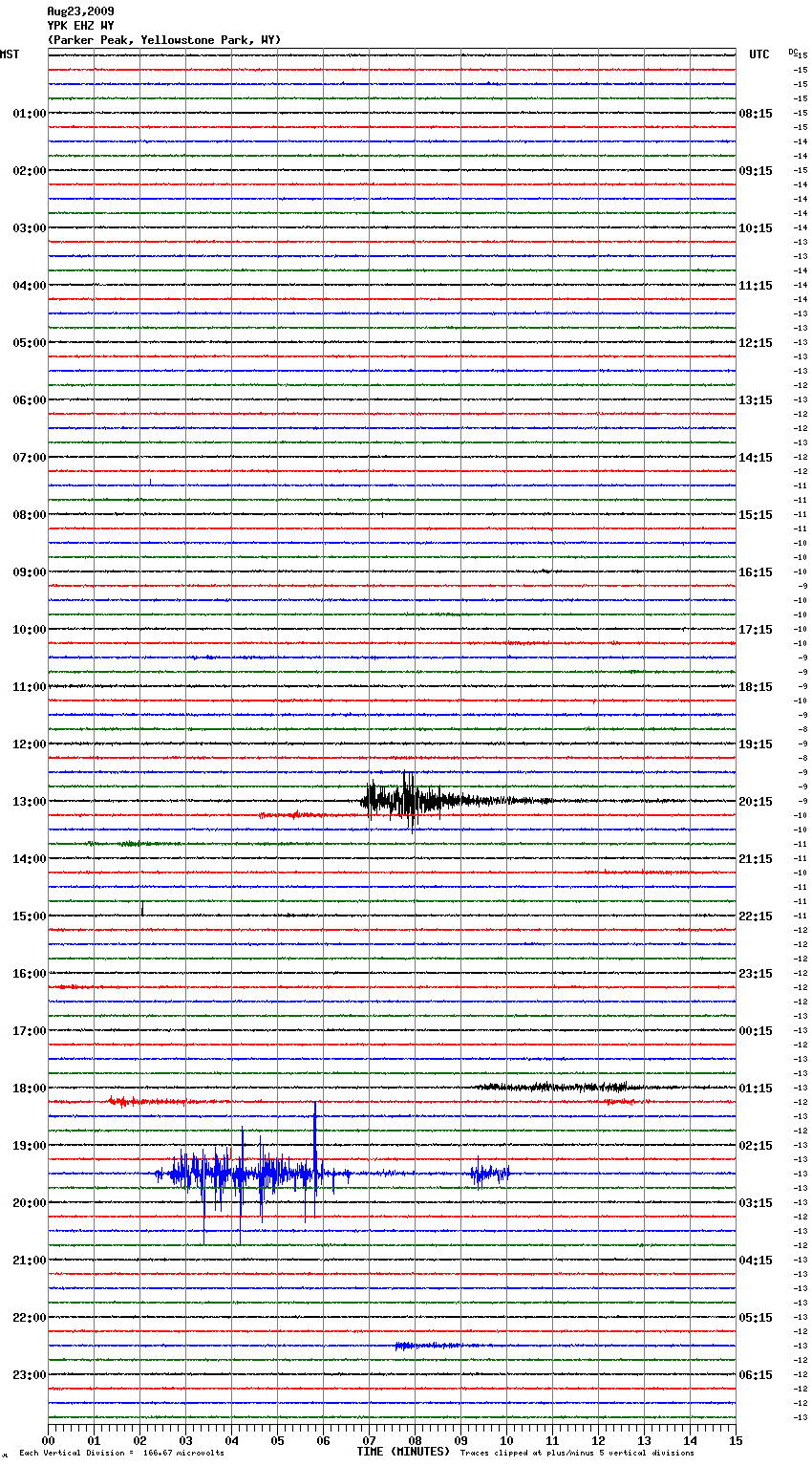Click the '02:15' UTC time label
812x1466 pixels.
point(756,1146)
